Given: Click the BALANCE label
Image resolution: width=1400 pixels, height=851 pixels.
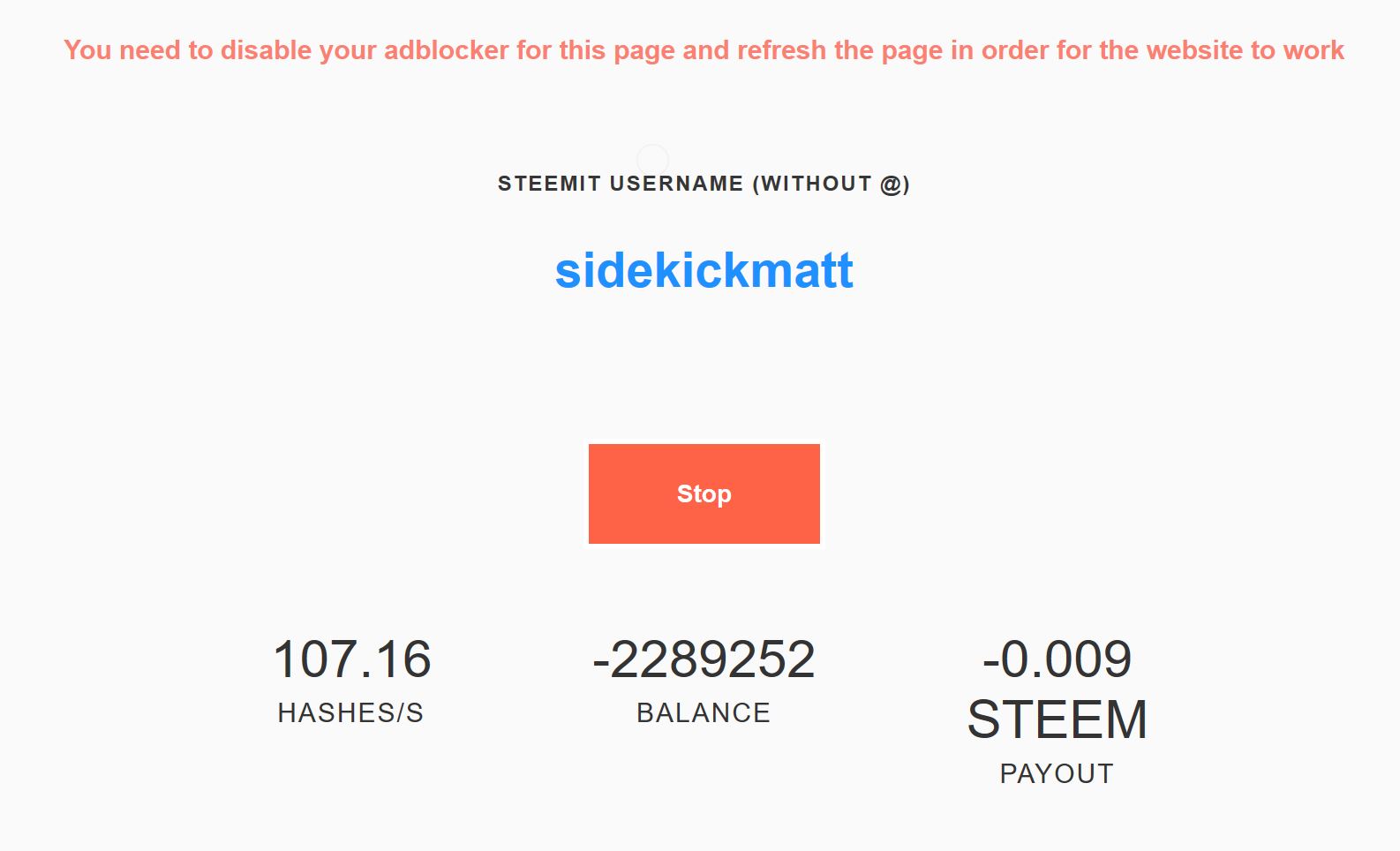Looking at the screenshot, I should click(x=704, y=713).
